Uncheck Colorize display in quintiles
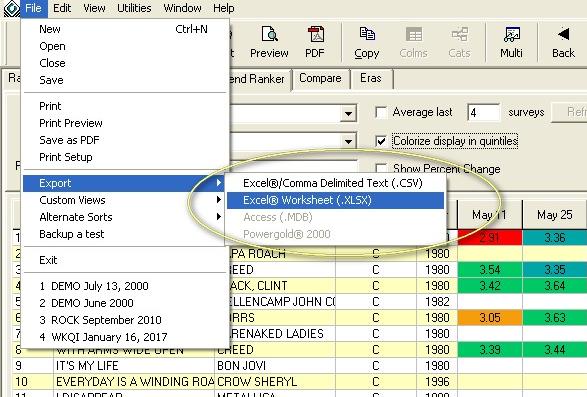 point(381,141)
